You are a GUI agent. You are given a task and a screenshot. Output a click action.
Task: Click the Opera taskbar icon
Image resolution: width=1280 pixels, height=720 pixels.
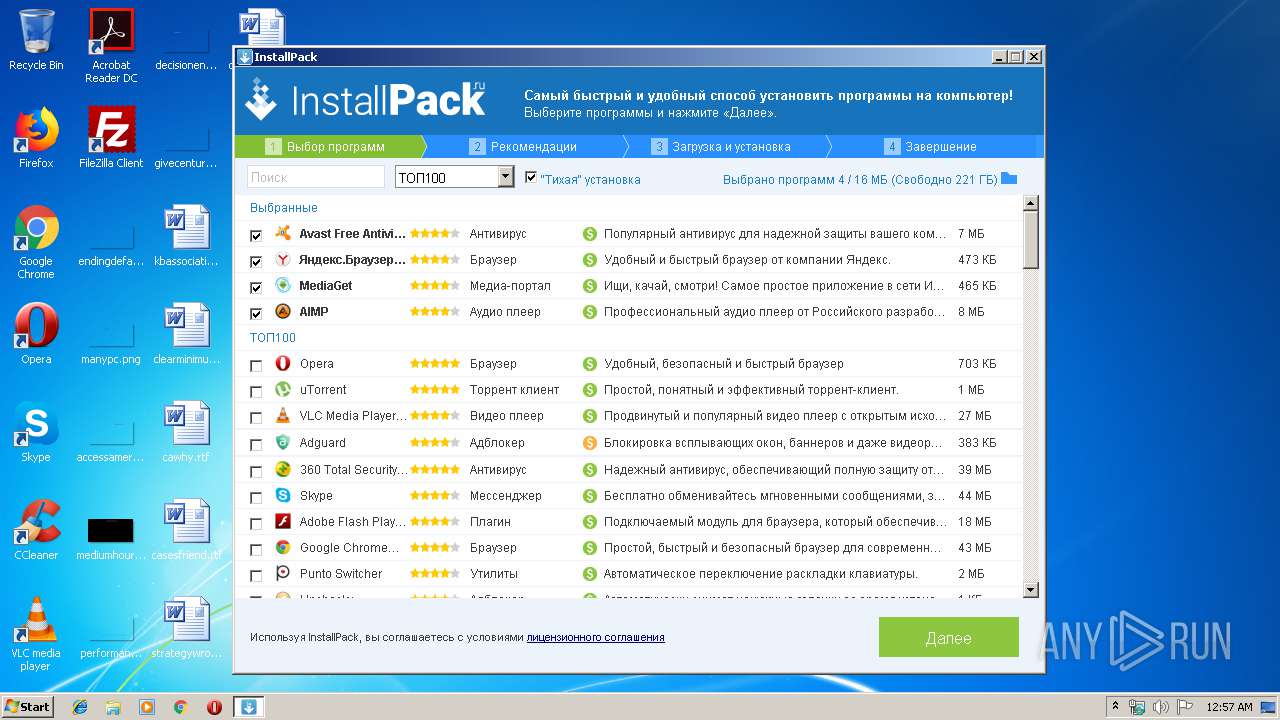(x=214, y=707)
